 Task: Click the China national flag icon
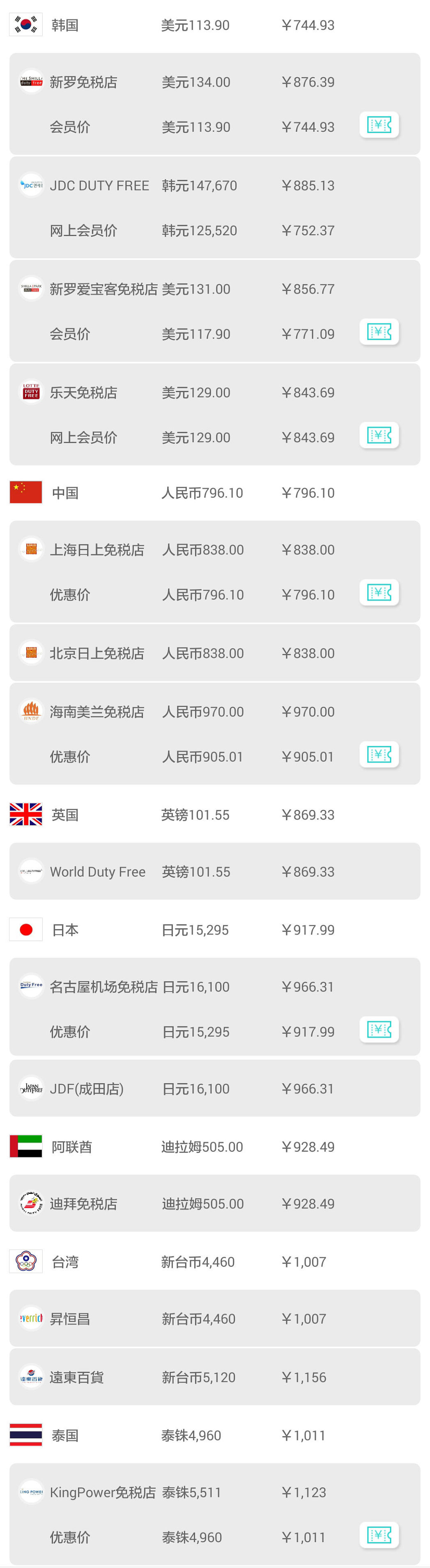[x=25, y=492]
